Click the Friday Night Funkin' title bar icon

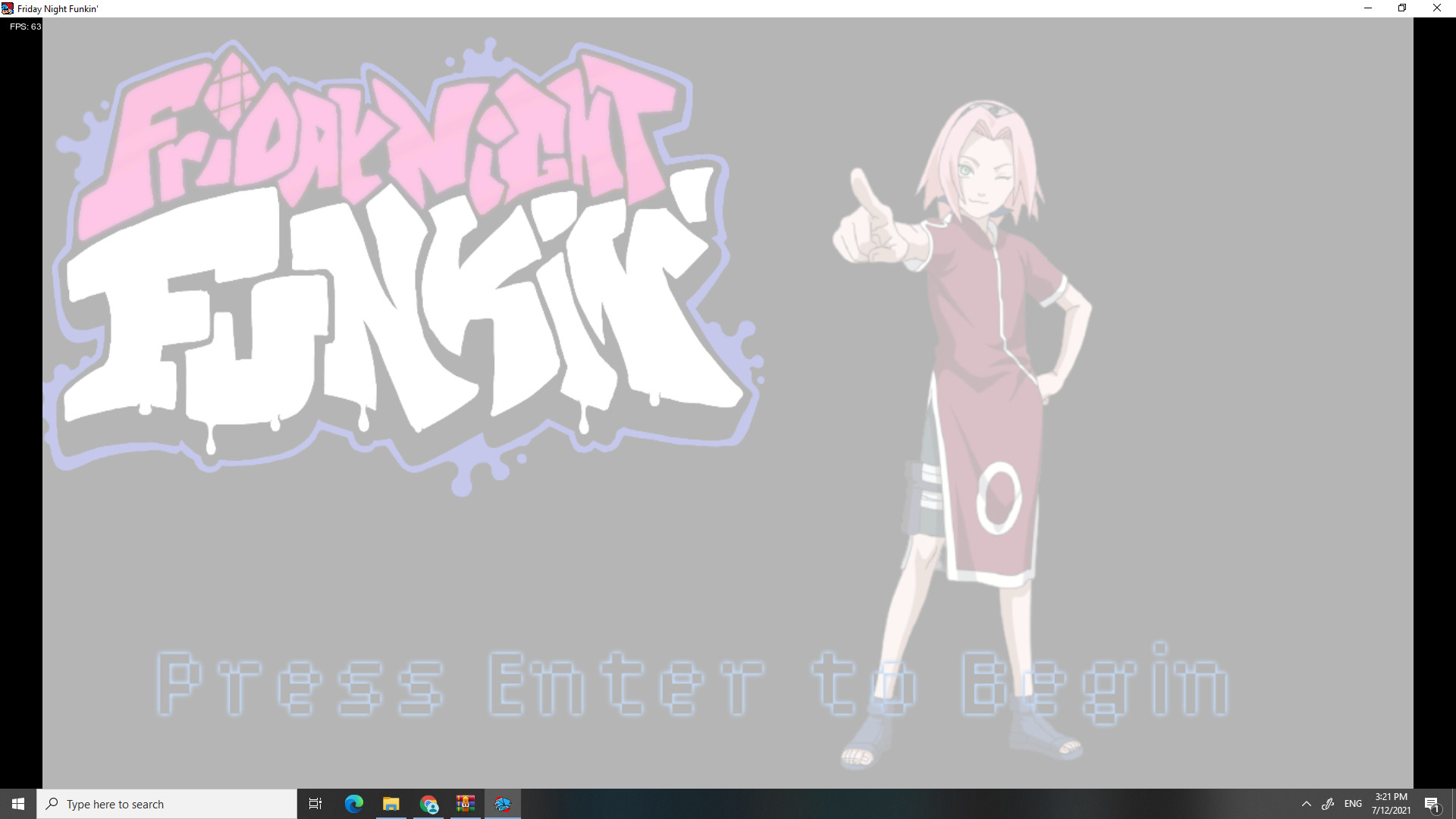pos(8,8)
